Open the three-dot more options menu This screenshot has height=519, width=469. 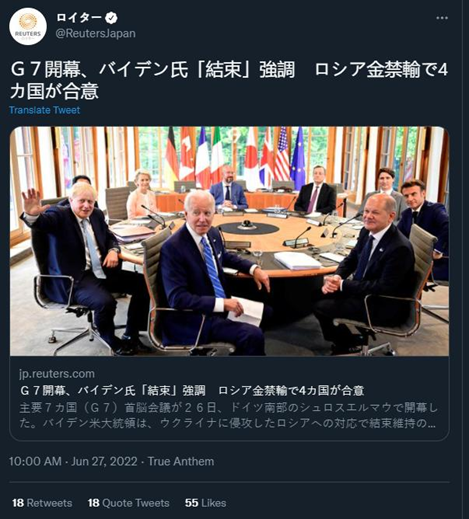click(442, 18)
